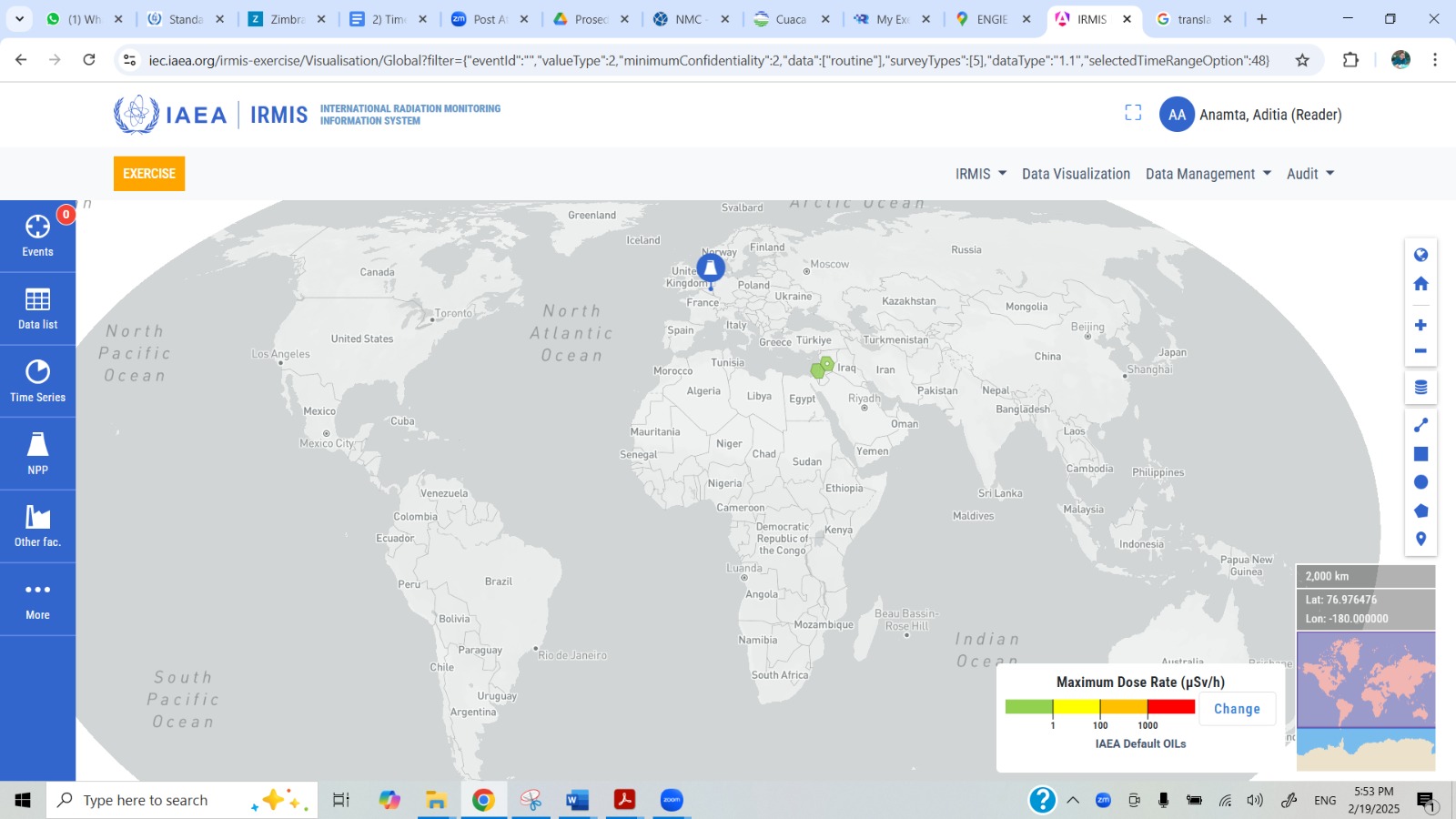Switch to the Post Zoom browser tab
Image resolution: width=1456 pixels, height=819 pixels.
pyautogui.click(x=490, y=19)
